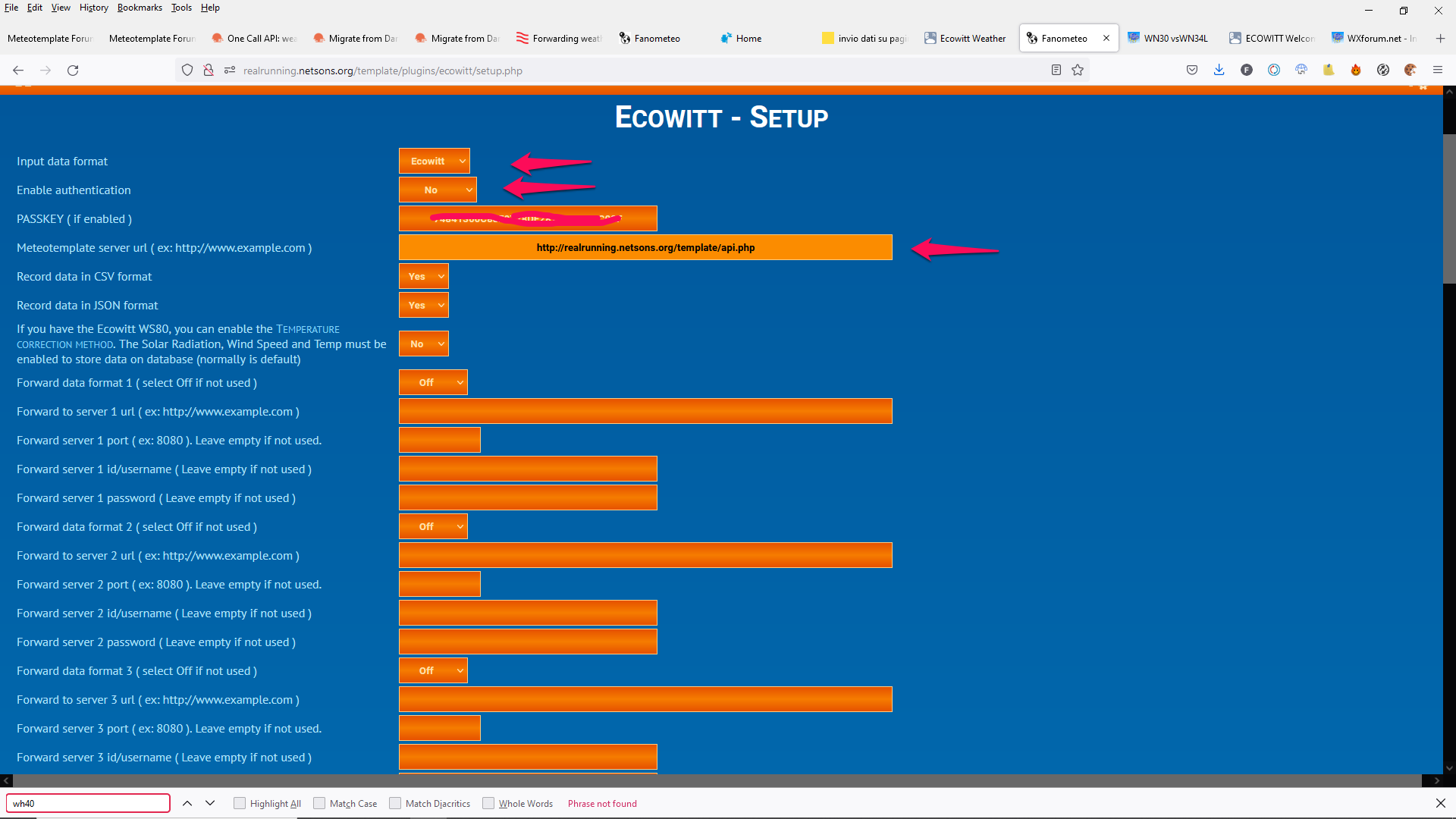Open the History menu
This screenshot has width=1456, height=819.
pos(94,8)
